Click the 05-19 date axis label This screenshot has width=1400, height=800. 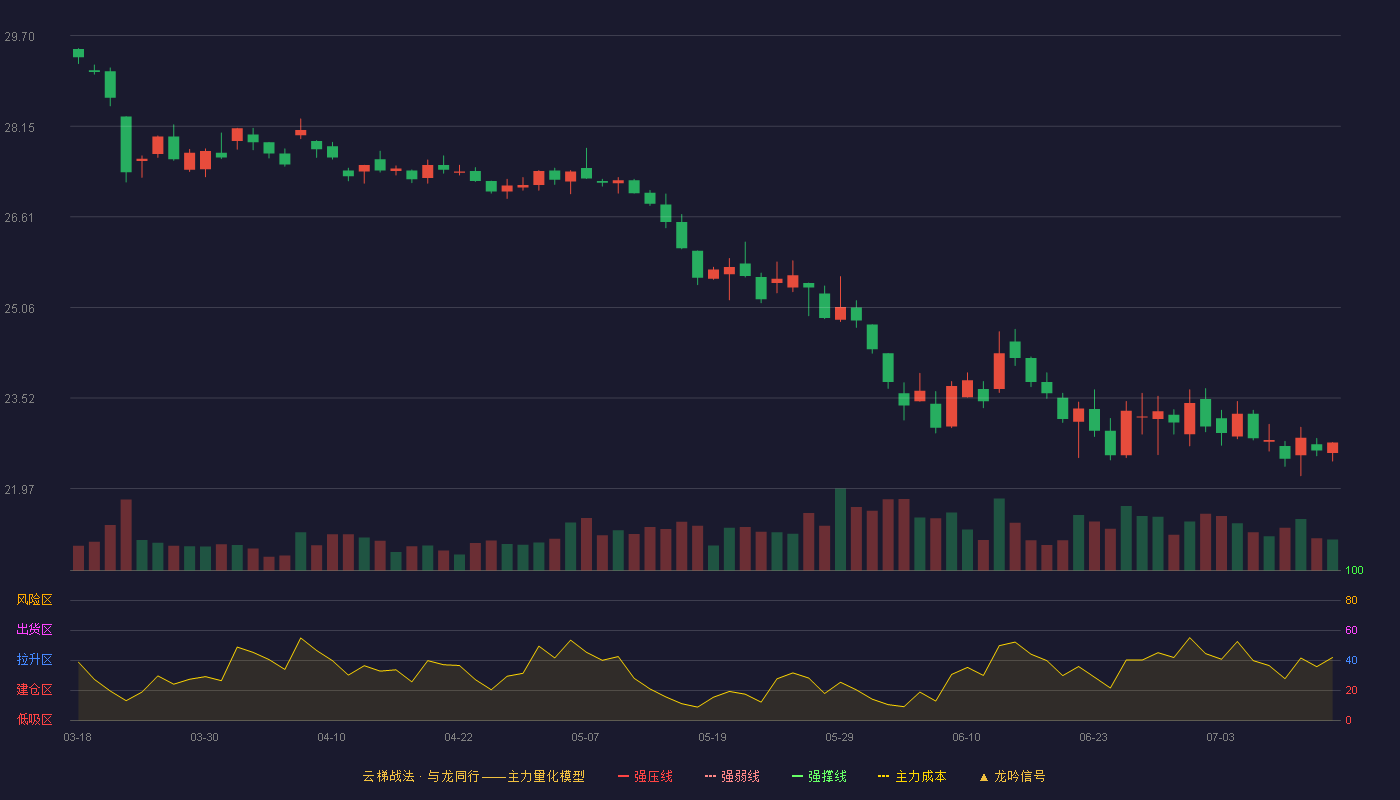click(x=712, y=737)
